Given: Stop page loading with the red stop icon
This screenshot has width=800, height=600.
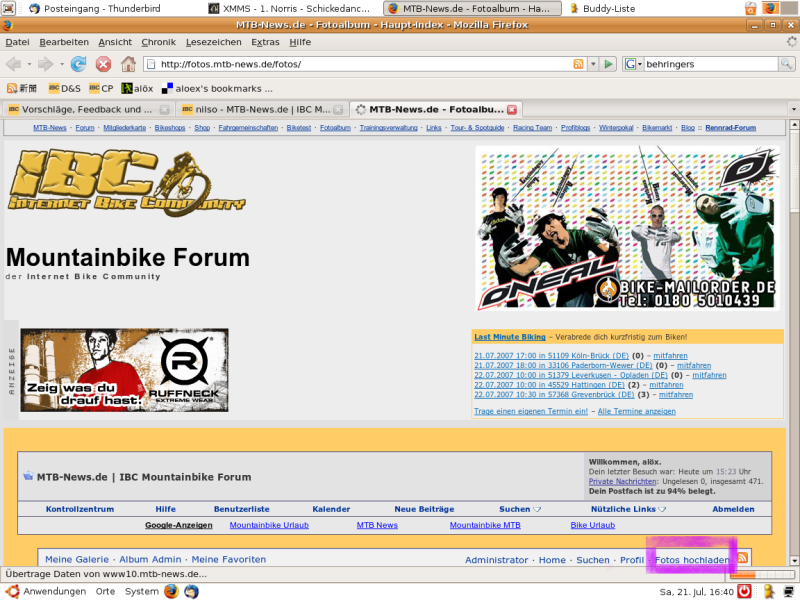Looking at the screenshot, I should (x=103, y=64).
